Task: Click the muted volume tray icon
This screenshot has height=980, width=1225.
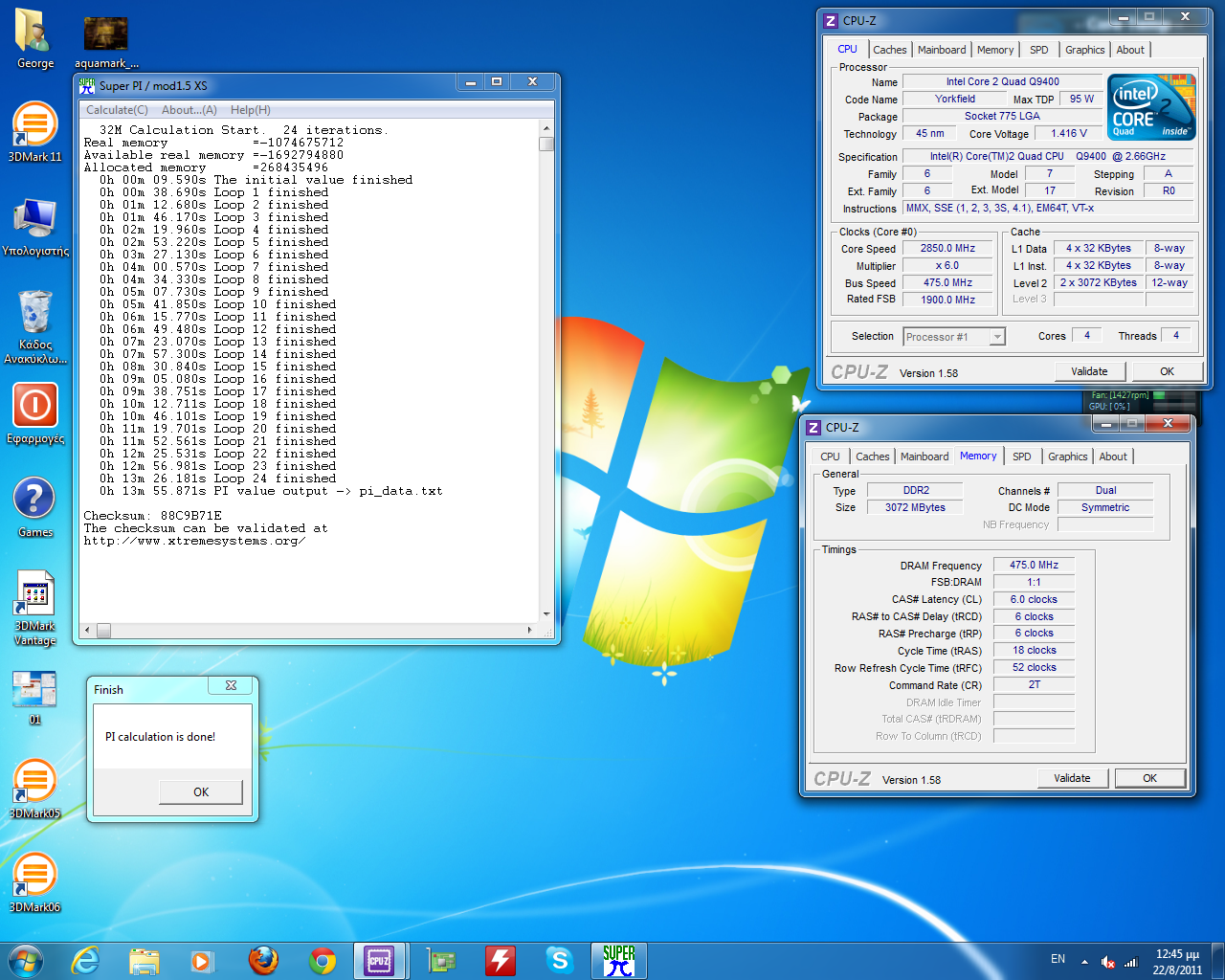Action: [x=1107, y=962]
